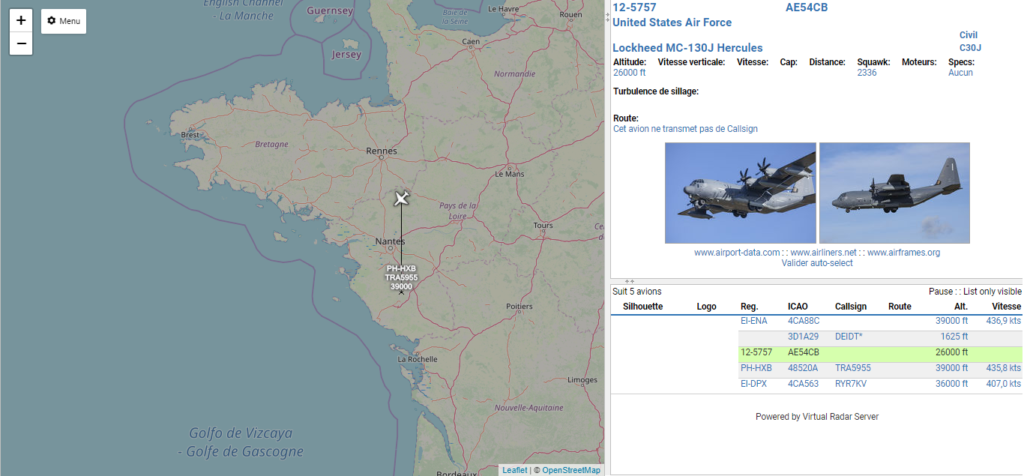The width and height of the screenshot is (1024, 476).
Task: Click the Rennes city label on map
Action: pyautogui.click(x=381, y=151)
